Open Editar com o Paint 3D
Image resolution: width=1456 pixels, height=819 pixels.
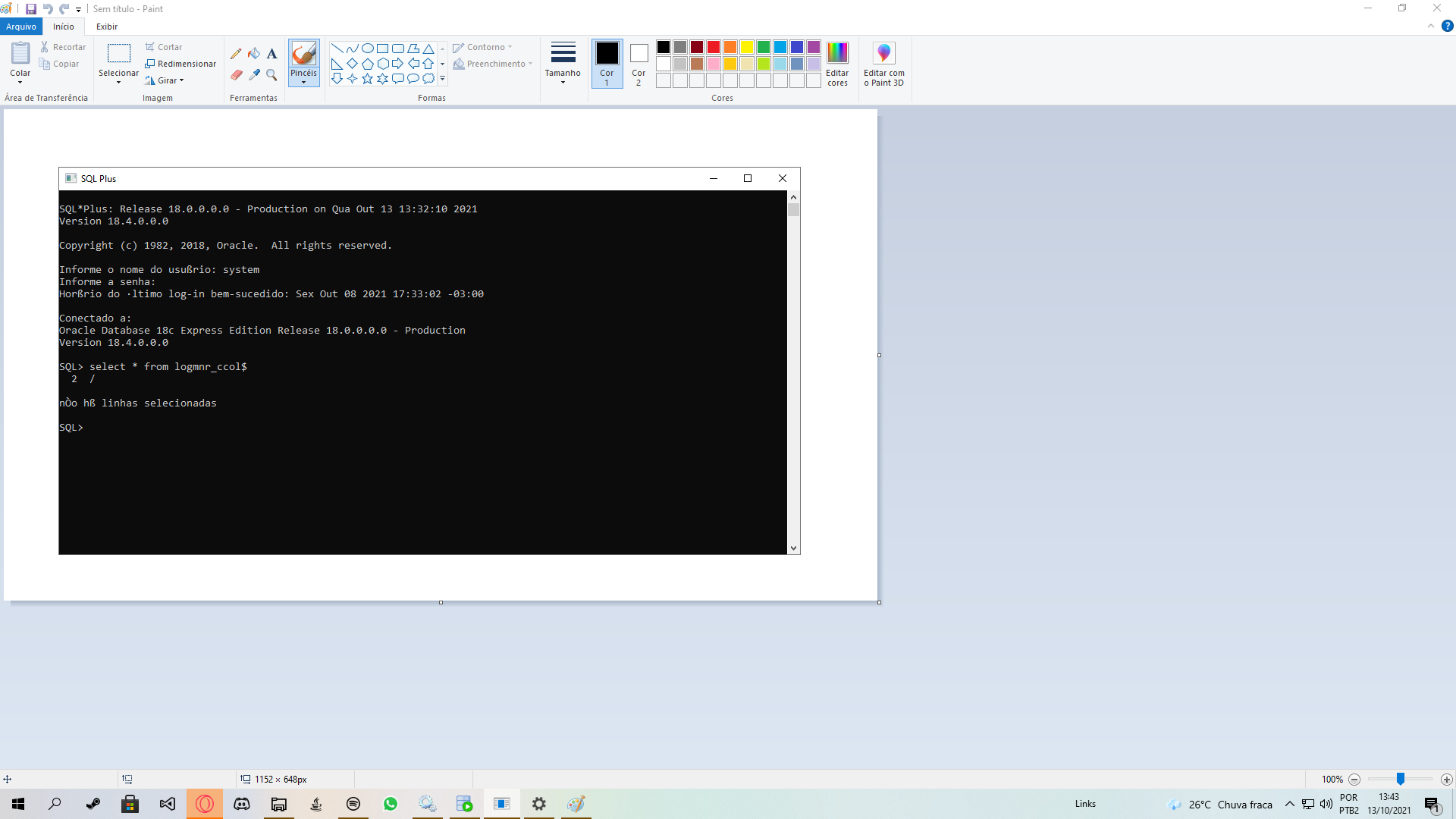[x=884, y=64]
